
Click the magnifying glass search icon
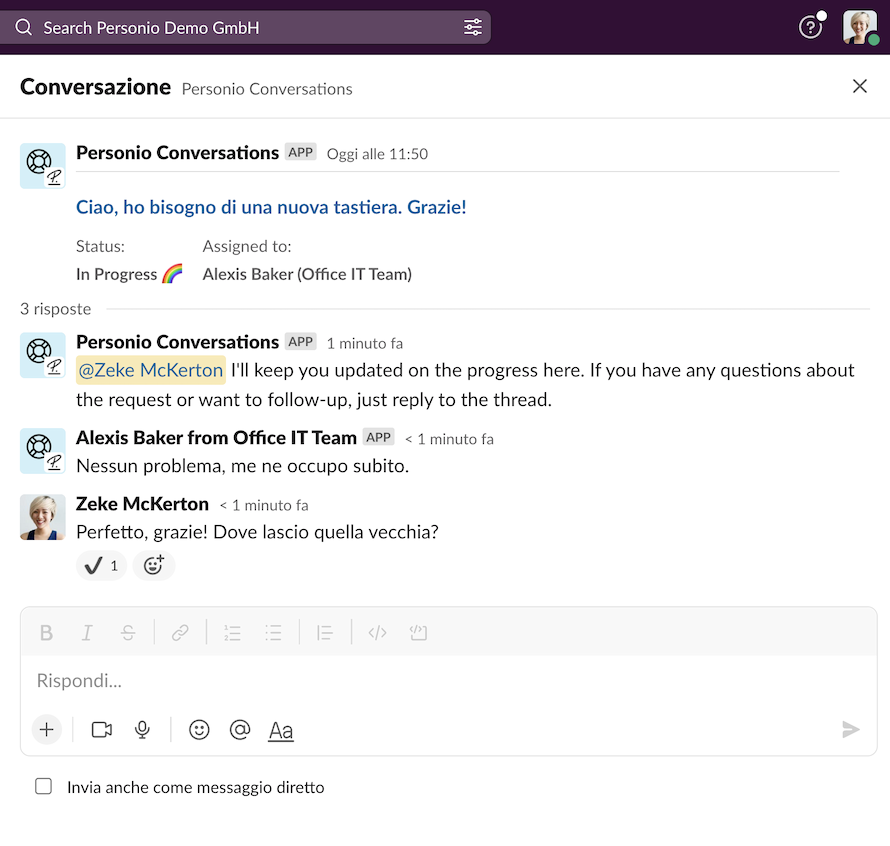[x=23, y=27]
